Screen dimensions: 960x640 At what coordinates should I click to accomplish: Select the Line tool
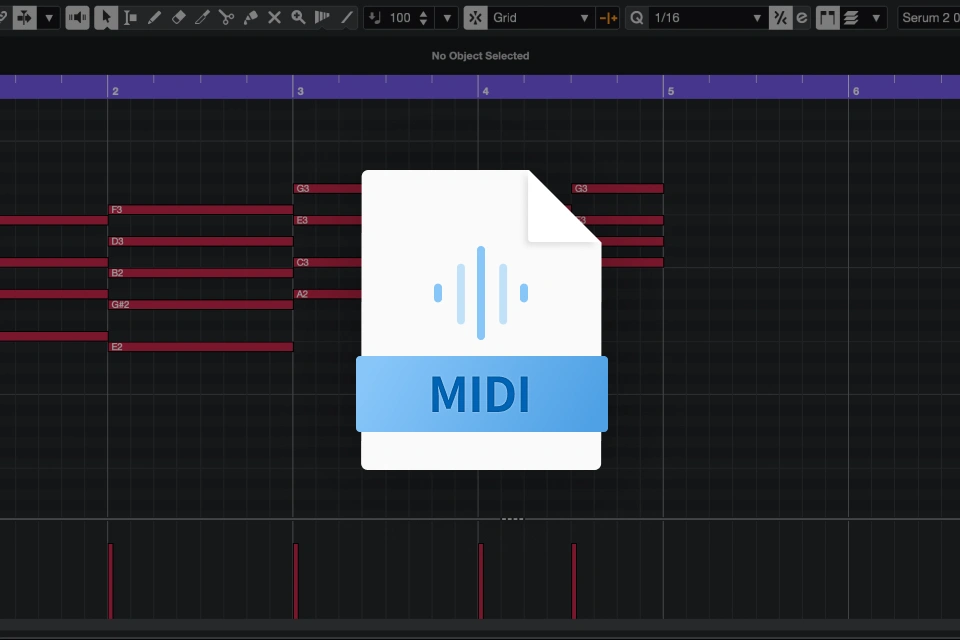click(347, 18)
